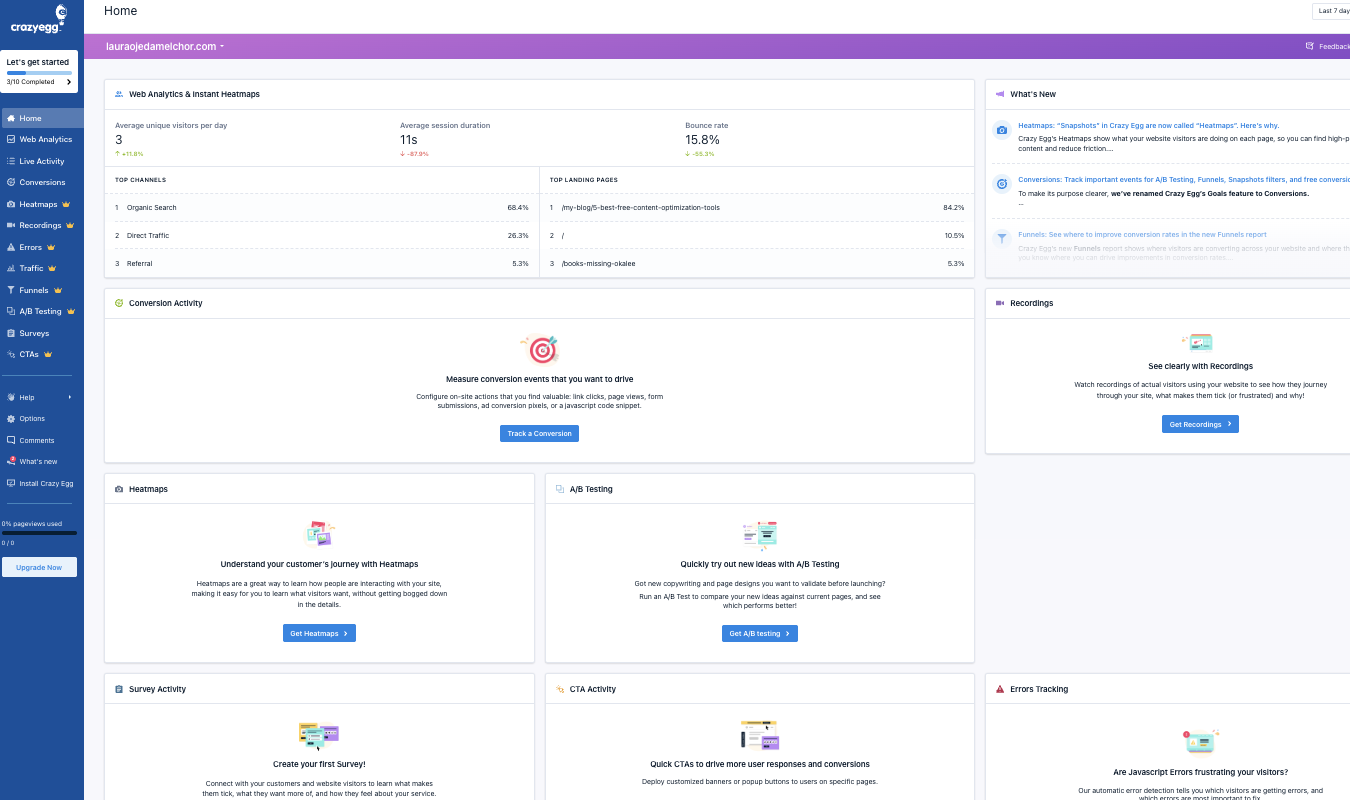Click the Surveys clipboard icon in sidebar
Image resolution: width=1350 pixels, height=800 pixels.
[x=13, y=332]
